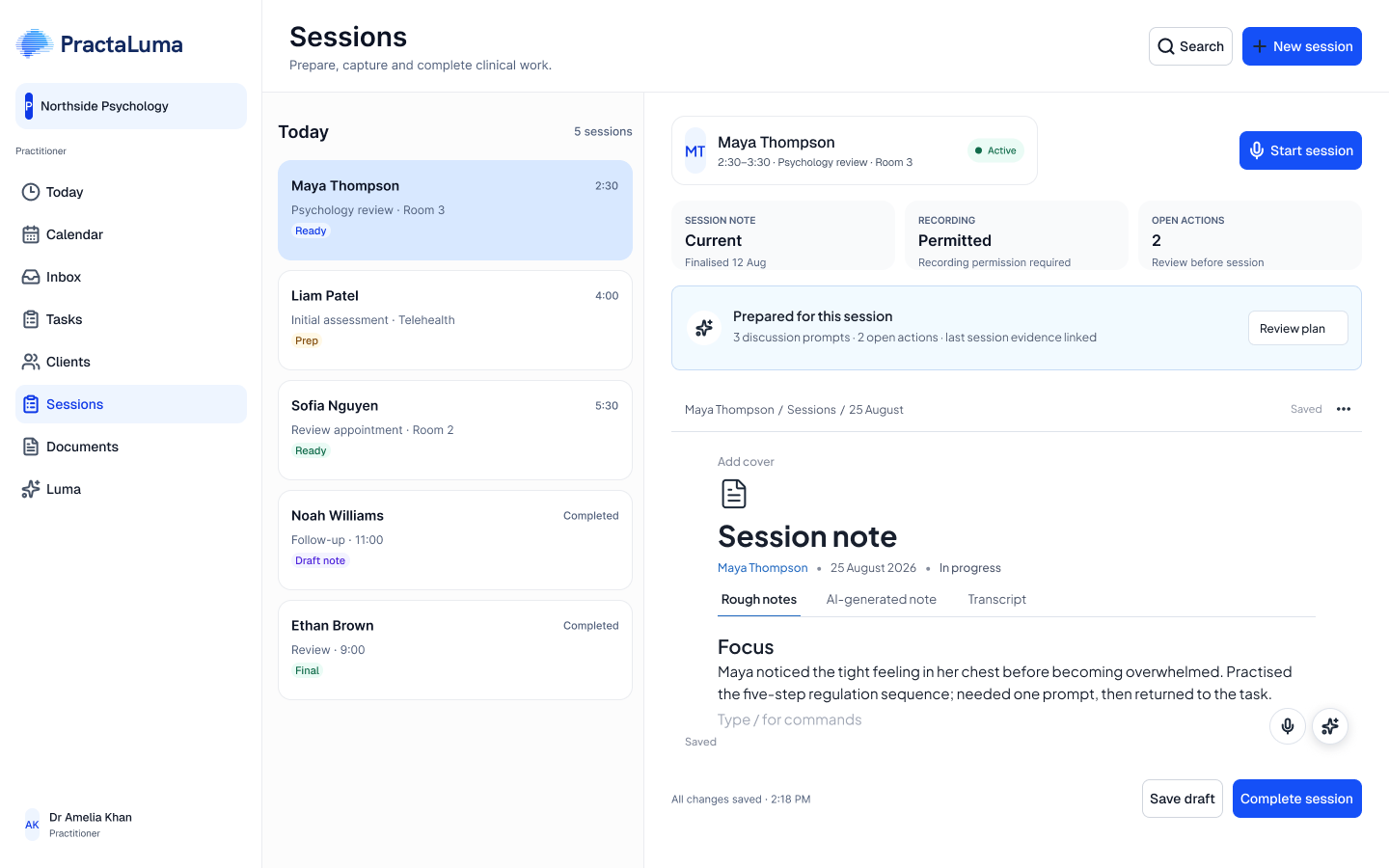This screenshot has width=1389, height=868.
Task: Click the Start session button
Action: click(x=1300, y=150)
